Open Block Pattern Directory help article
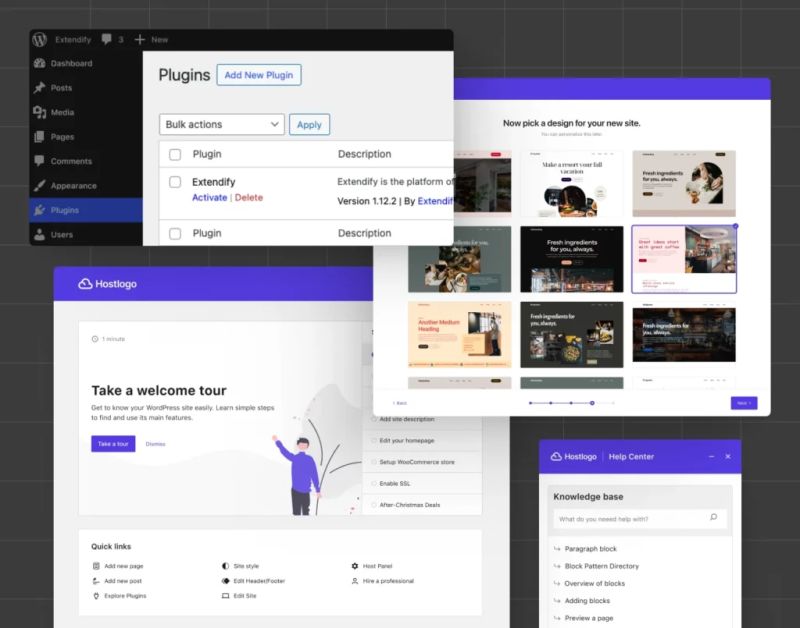 602,566
